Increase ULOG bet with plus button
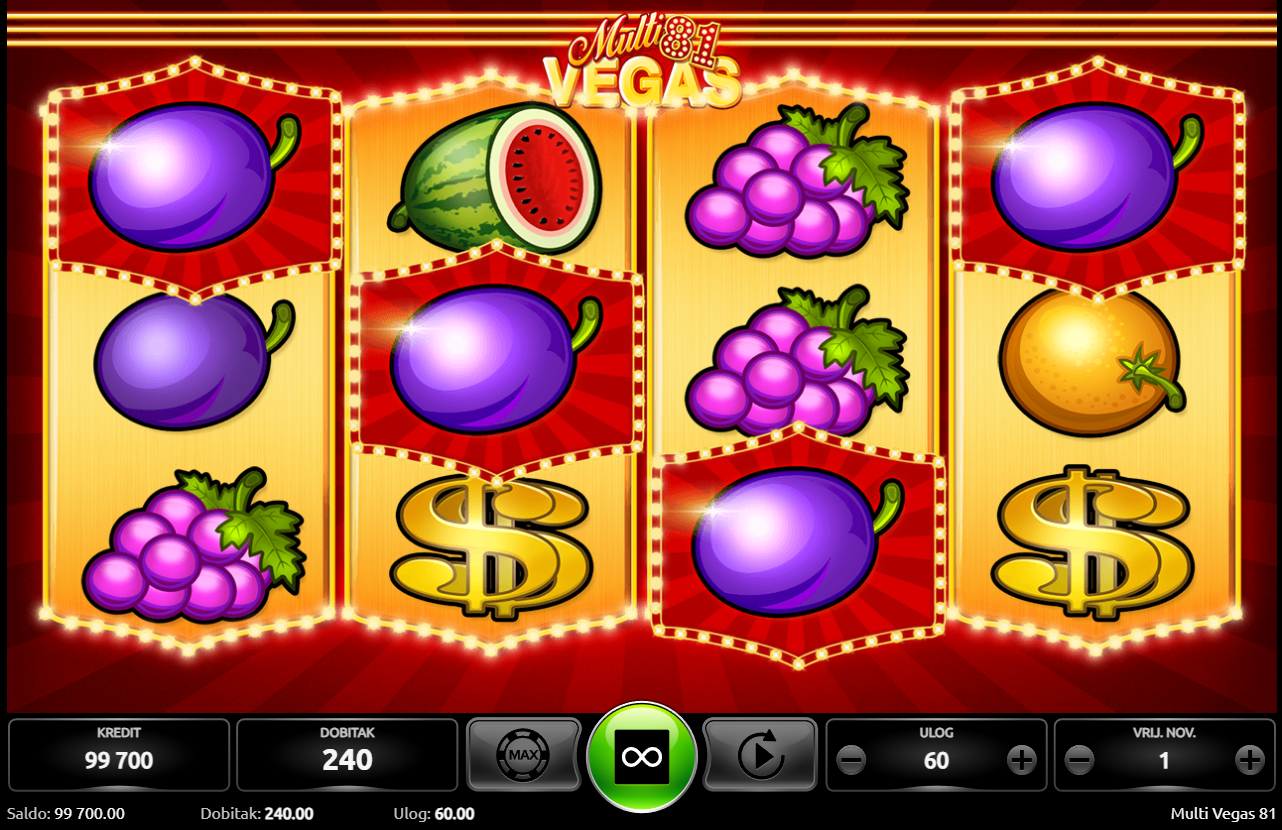 tap(1021, 761)
